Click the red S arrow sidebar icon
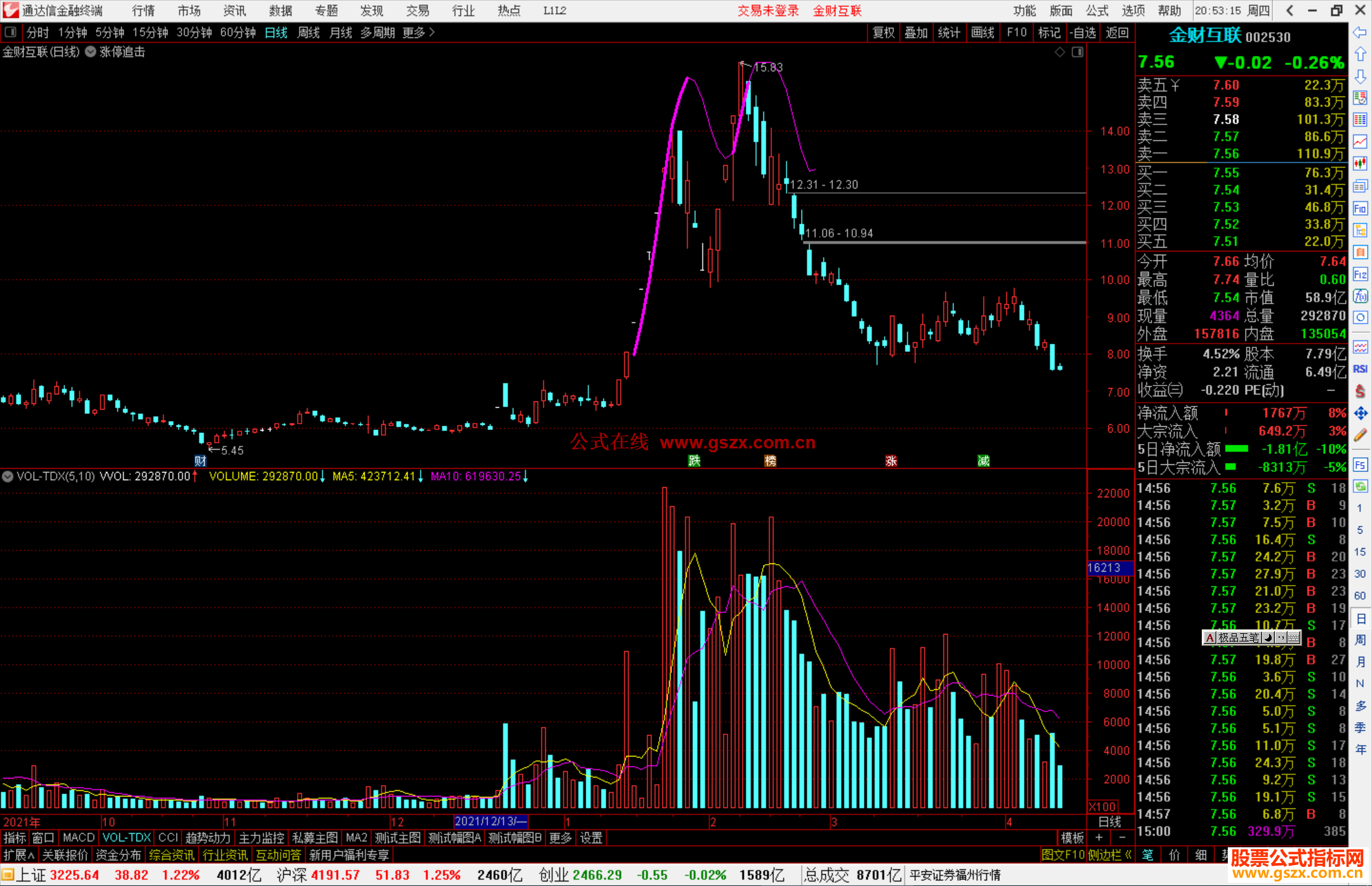This screenshot has height=886, width=1372. [1360, 391]
